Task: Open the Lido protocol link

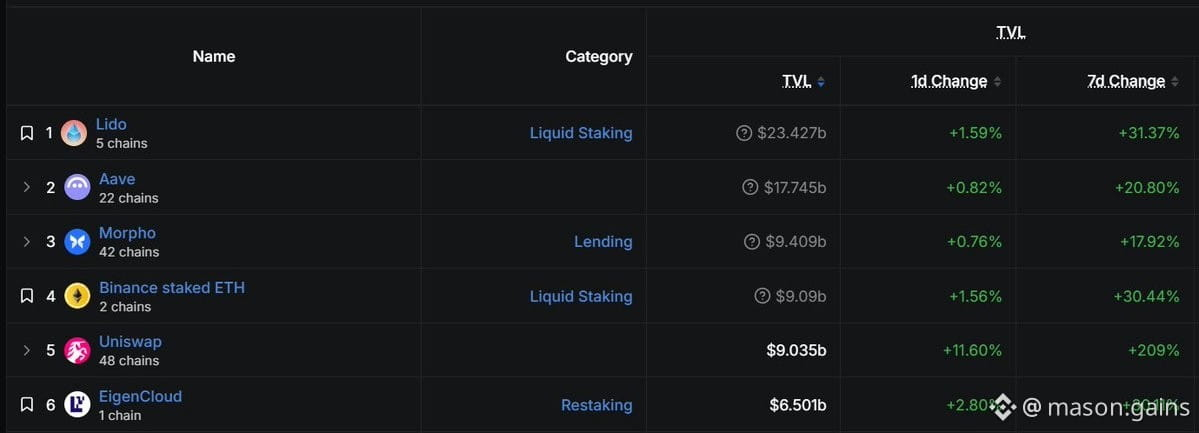Action: pos(111,124)
